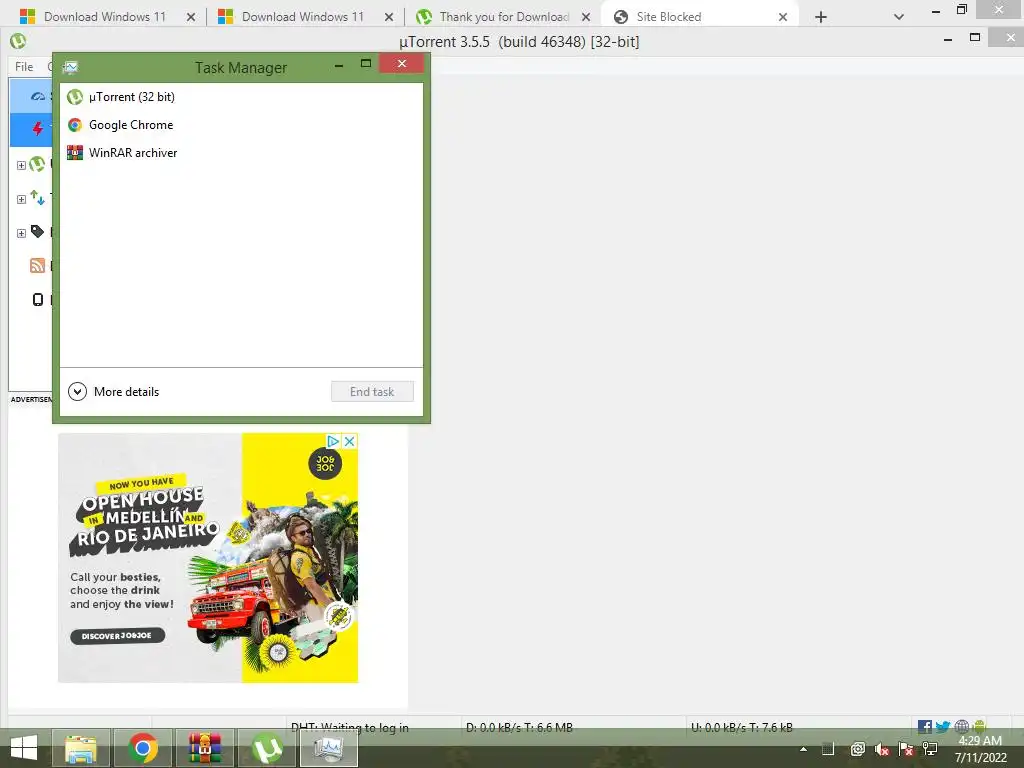Open WinRAR from taskbar

click(205, 748)
